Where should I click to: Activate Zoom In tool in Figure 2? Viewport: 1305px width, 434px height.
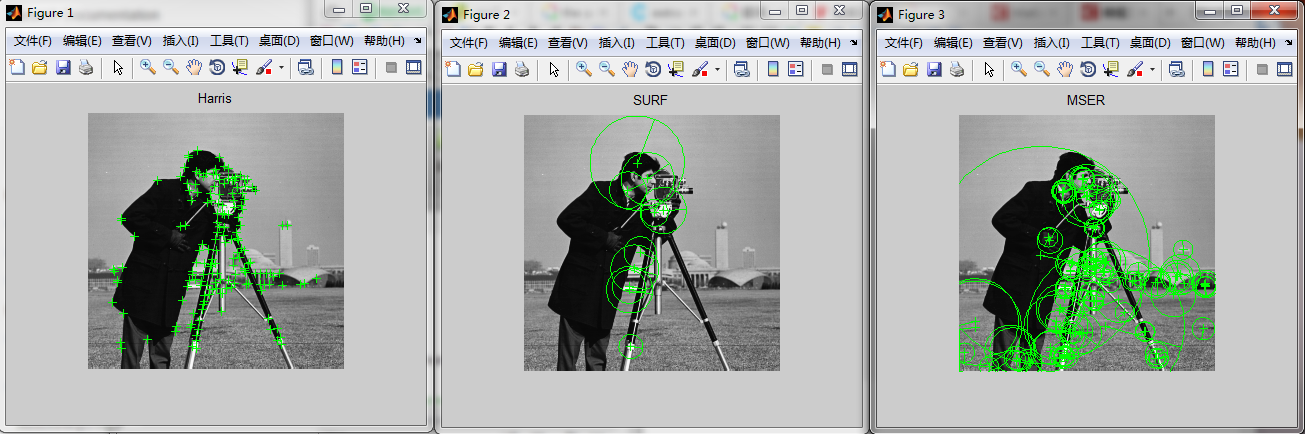click(584, 69)
